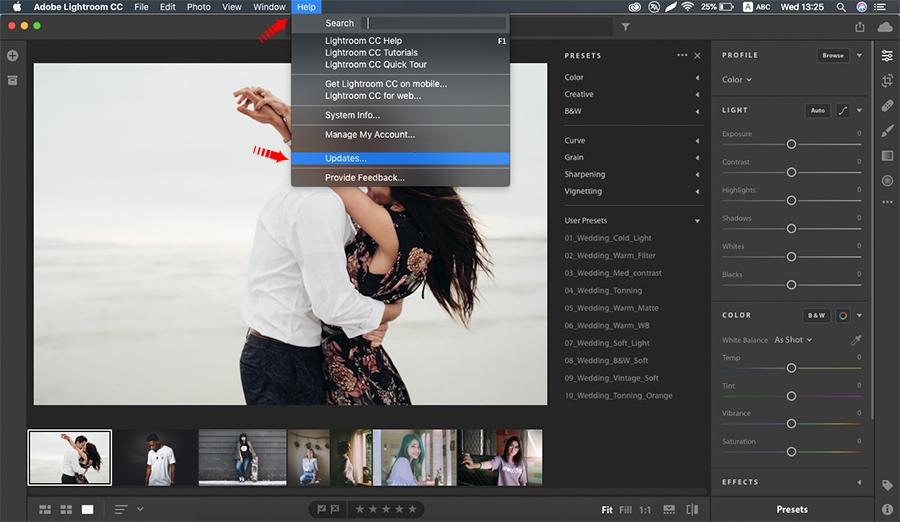
Task: Open the Color profile dropdown
Action: tap(737, 80)
